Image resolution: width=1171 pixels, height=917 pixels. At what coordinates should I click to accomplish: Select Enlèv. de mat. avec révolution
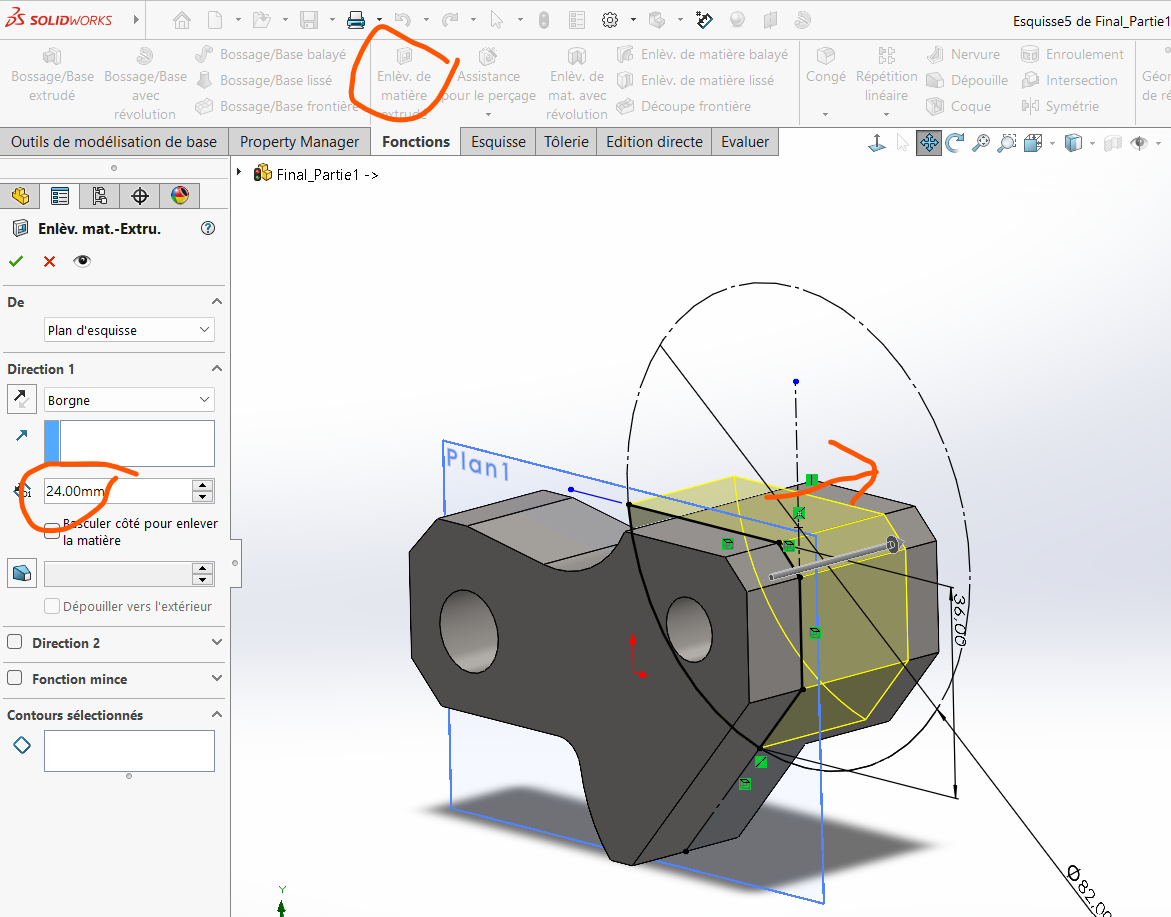pos(577,84)
